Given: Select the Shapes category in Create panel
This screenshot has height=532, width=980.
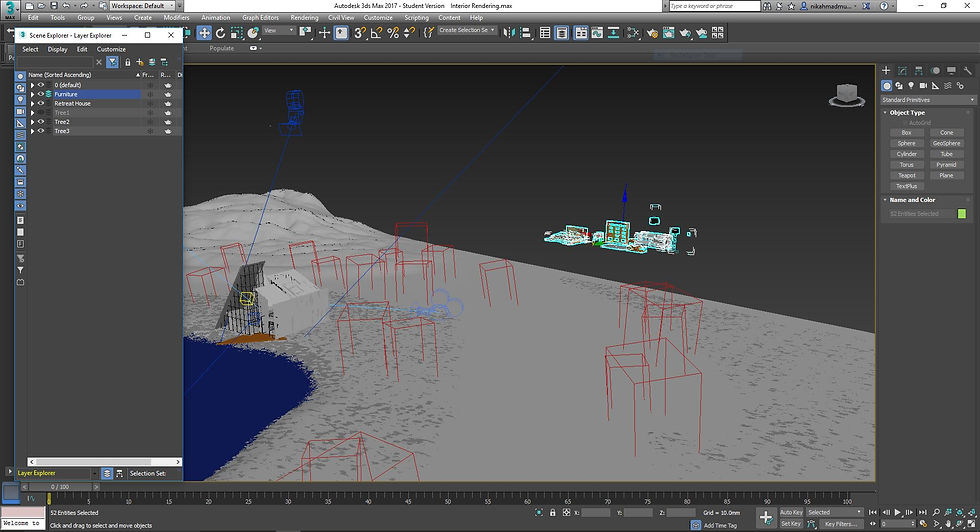Looking at the screenshot, I should (x=899, y=86).
